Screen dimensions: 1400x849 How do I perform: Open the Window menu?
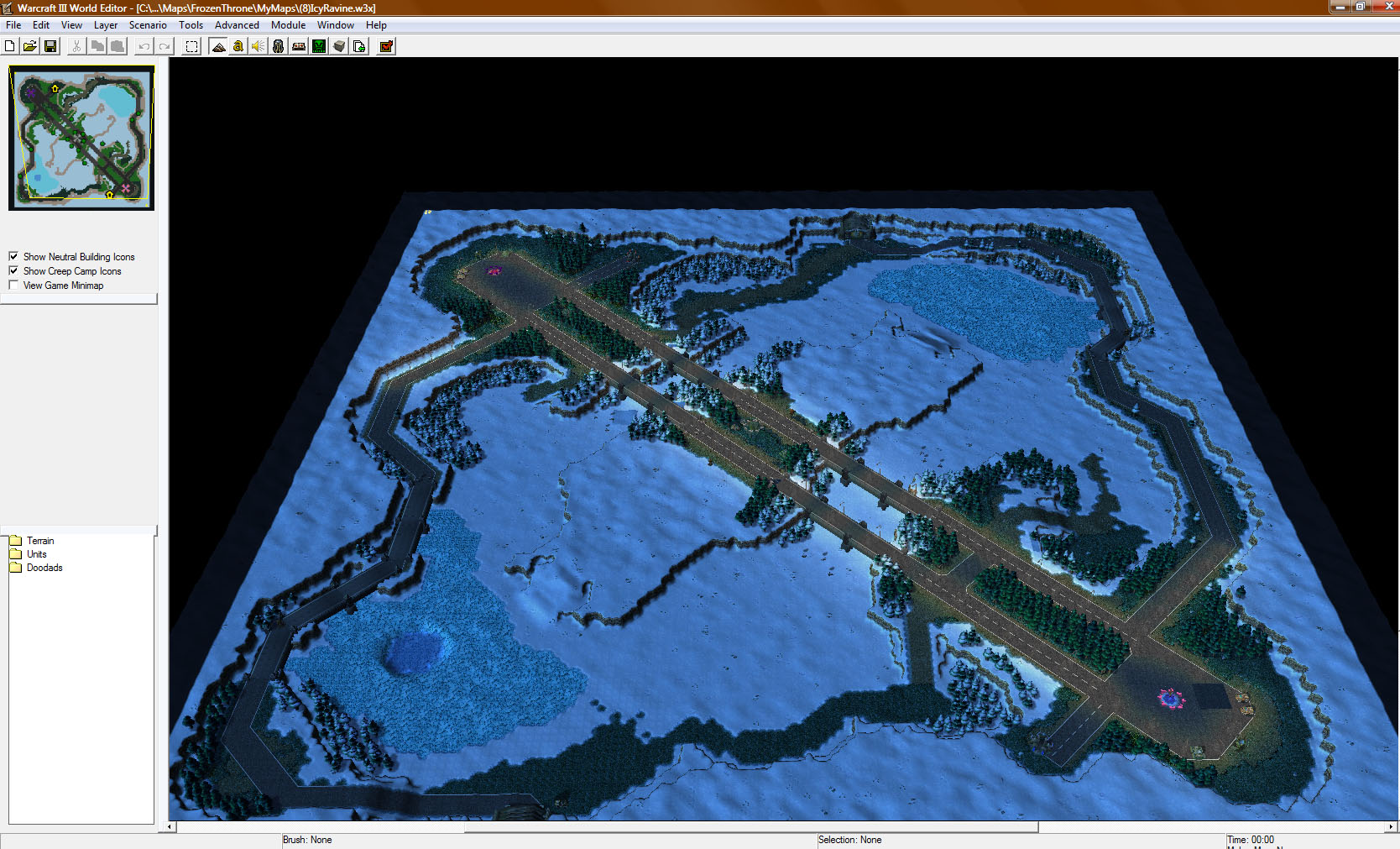pos(336,25)
